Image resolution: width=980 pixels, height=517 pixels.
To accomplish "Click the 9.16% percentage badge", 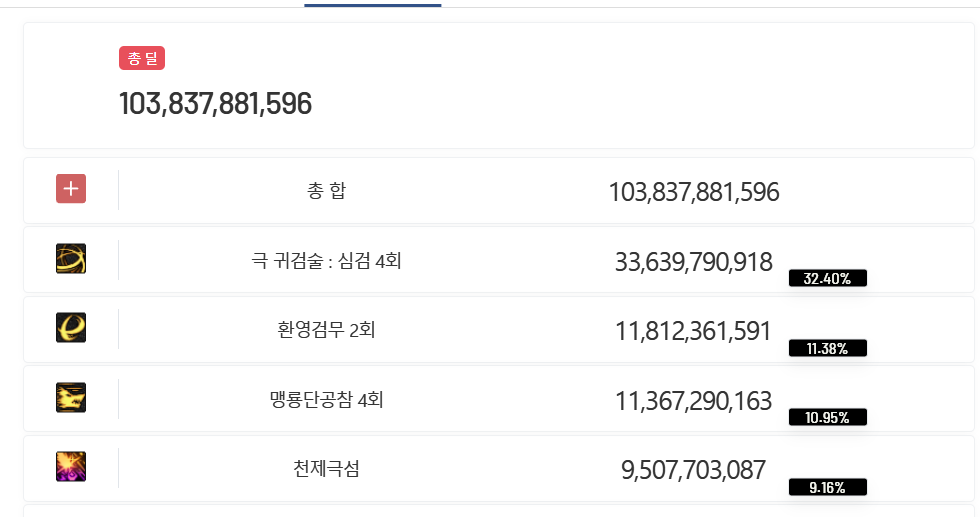I will coord(828,487).
